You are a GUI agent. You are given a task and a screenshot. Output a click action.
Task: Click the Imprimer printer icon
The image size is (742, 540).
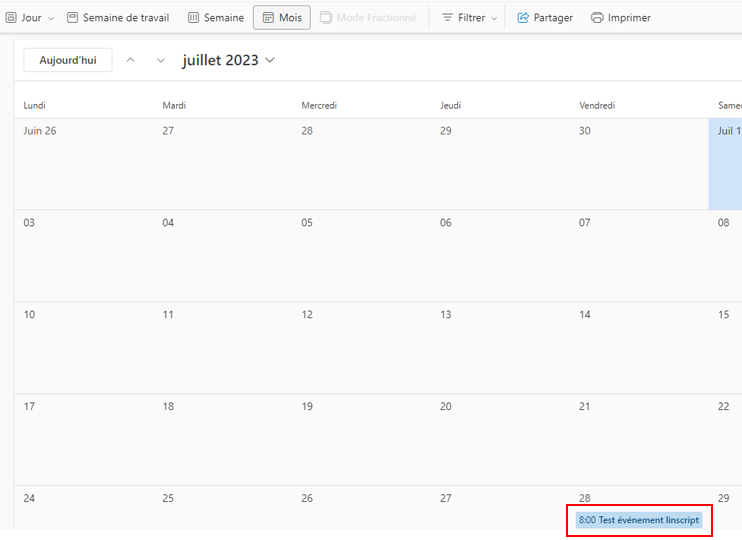(597, 18)
